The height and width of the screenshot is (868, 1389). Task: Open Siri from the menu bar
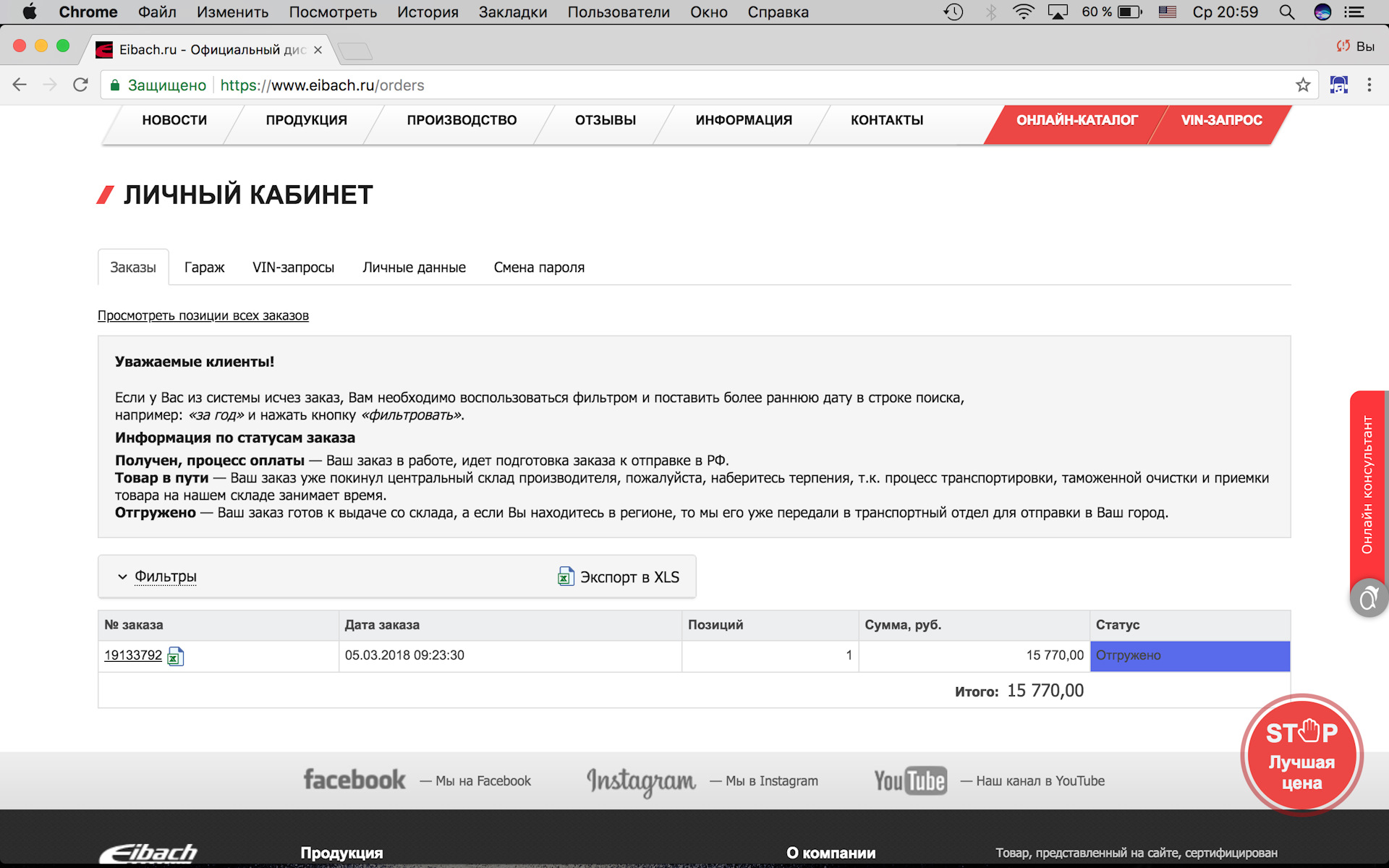[1322, 12]
